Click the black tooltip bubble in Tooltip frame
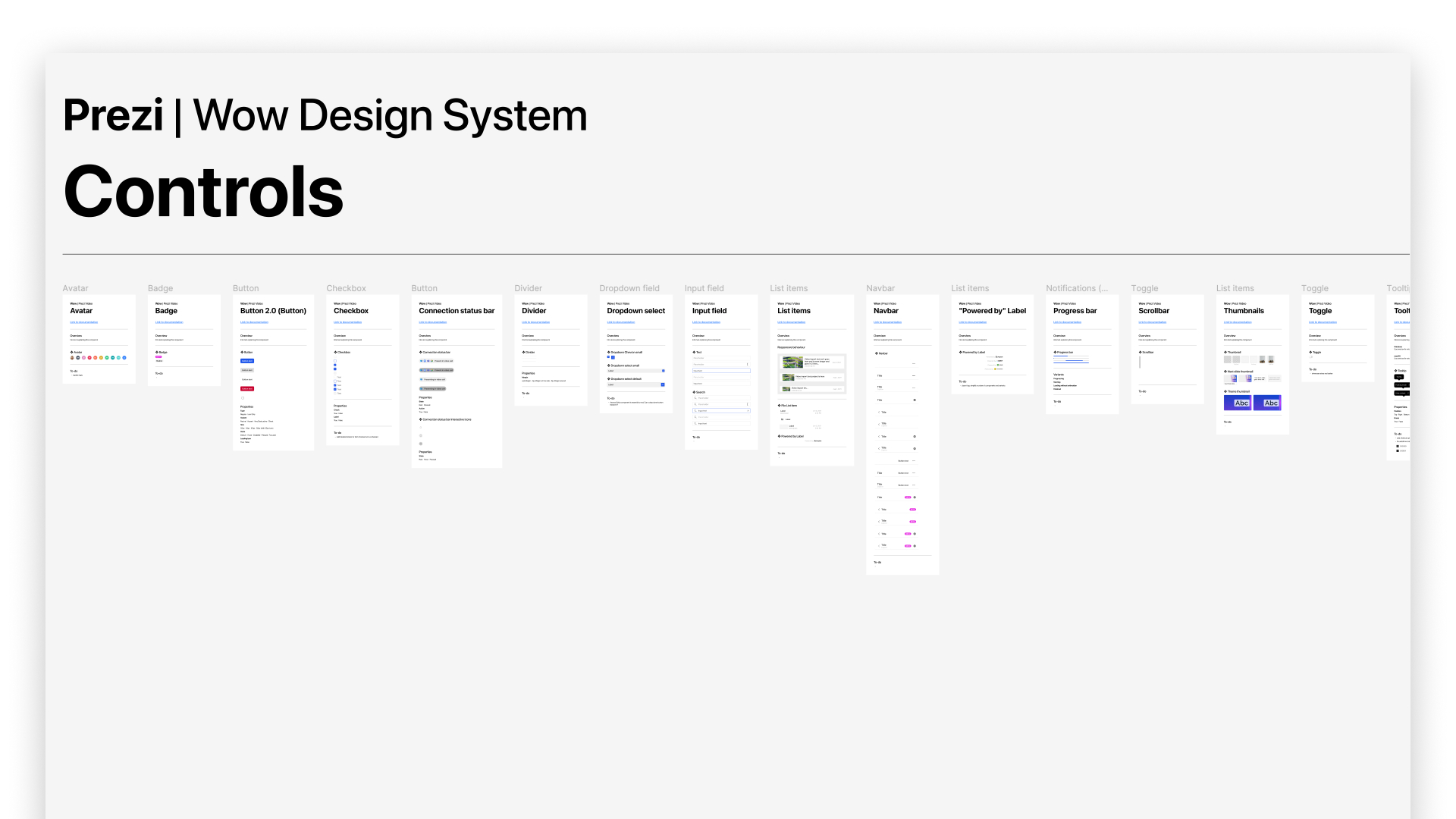 [x=1399, y=377]
